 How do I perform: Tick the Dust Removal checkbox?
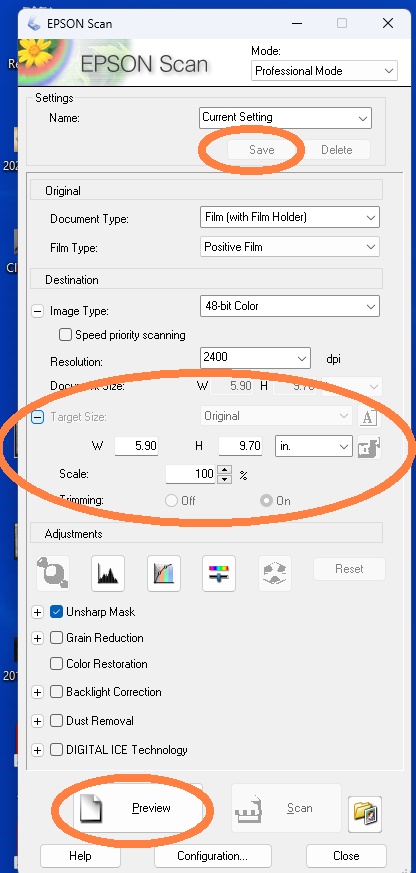coord(56,720)
